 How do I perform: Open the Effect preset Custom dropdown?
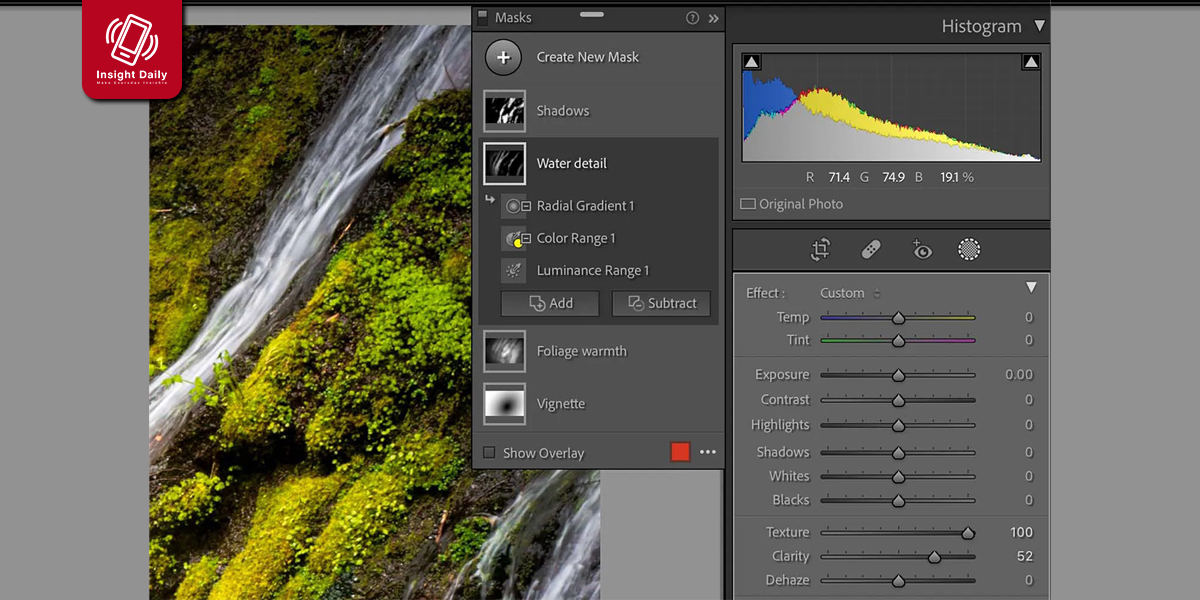click(849, 293)
